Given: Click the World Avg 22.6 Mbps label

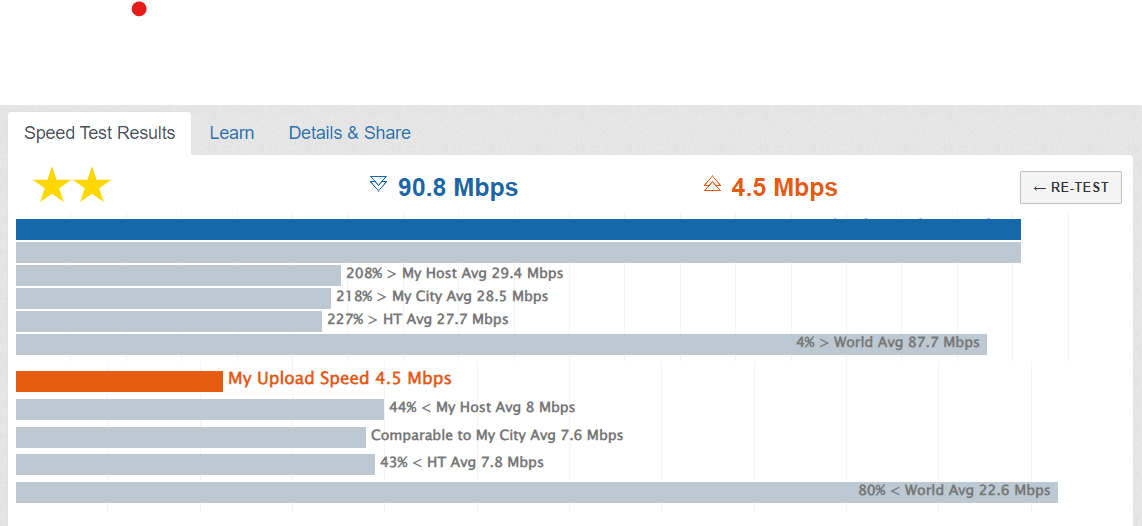Looking at the screenshot, I should (x=954, y=490).
